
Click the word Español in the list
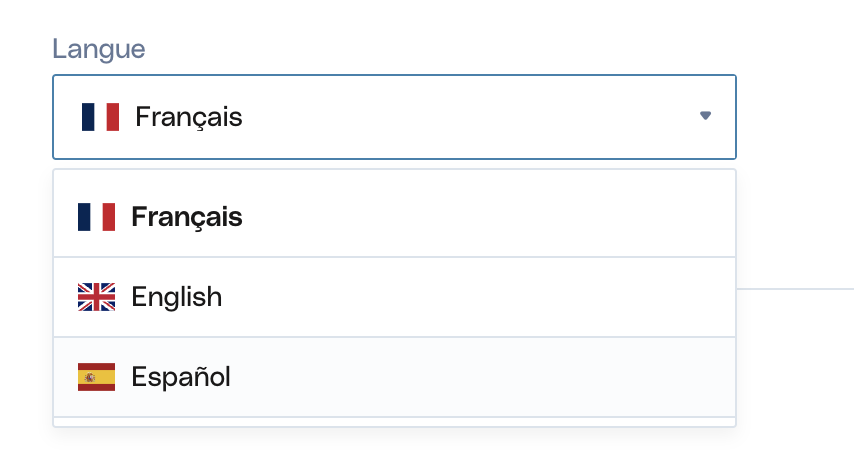coord(181,376)
